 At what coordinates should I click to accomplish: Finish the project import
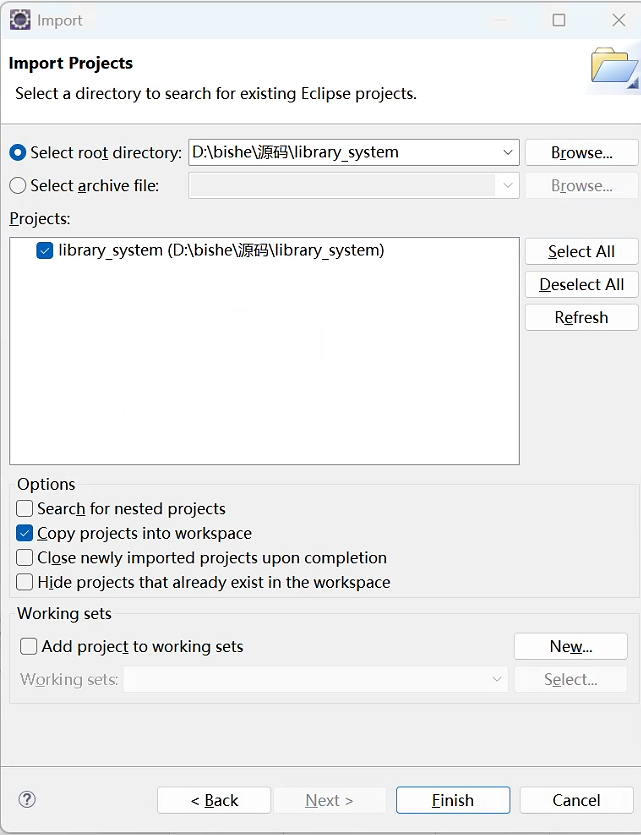(x=453, y=800)
